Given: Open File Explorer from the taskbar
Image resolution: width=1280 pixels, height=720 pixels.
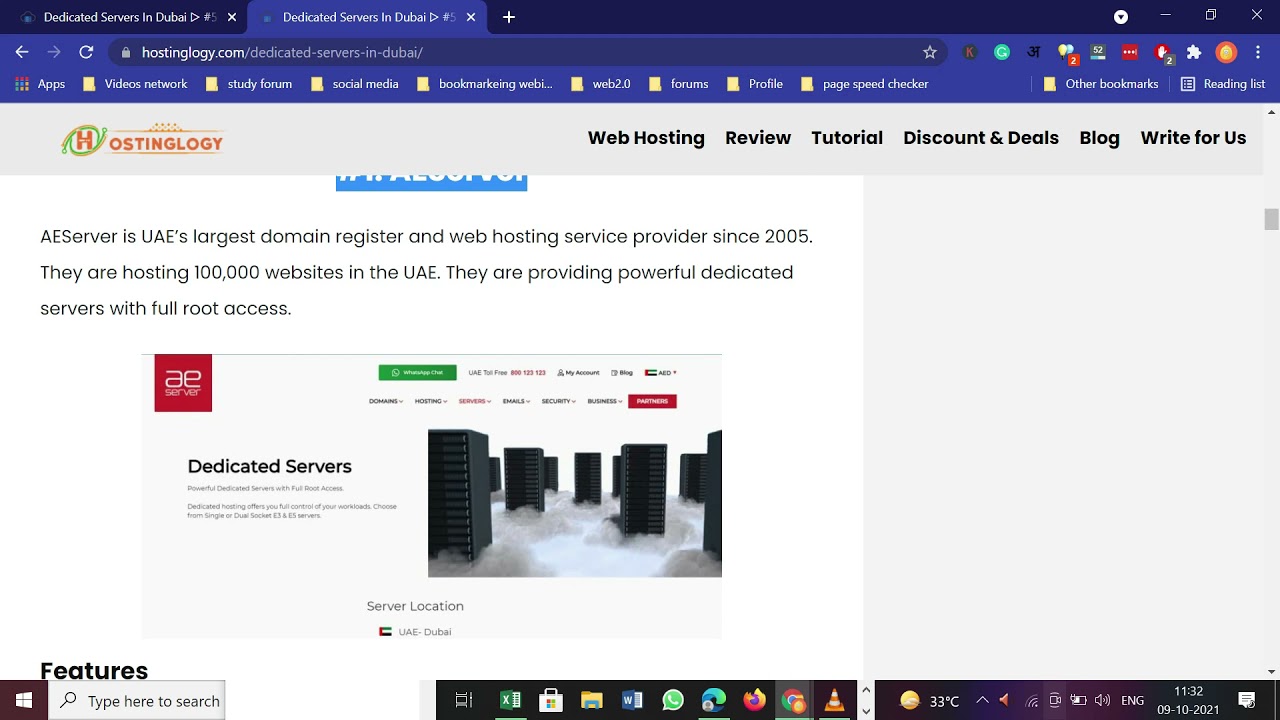Looking at the screenshot, I should 592,700.
